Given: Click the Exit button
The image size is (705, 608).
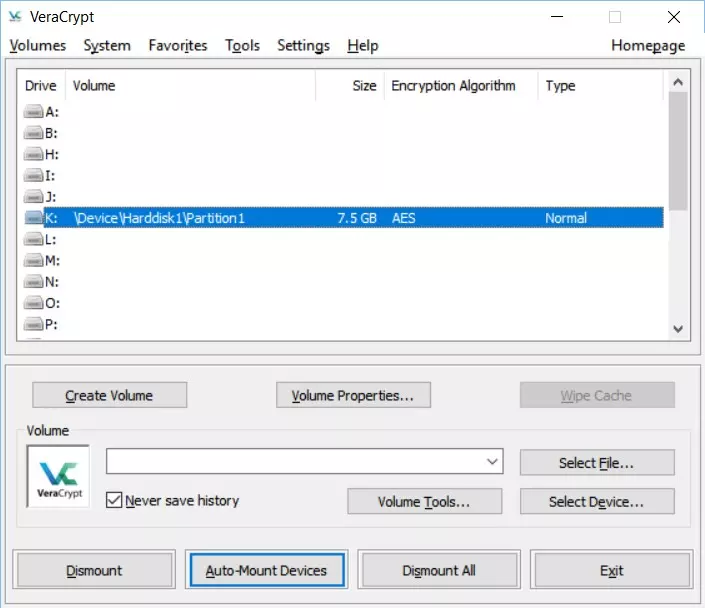Looking at the screenshot, I should coord(611,570).
